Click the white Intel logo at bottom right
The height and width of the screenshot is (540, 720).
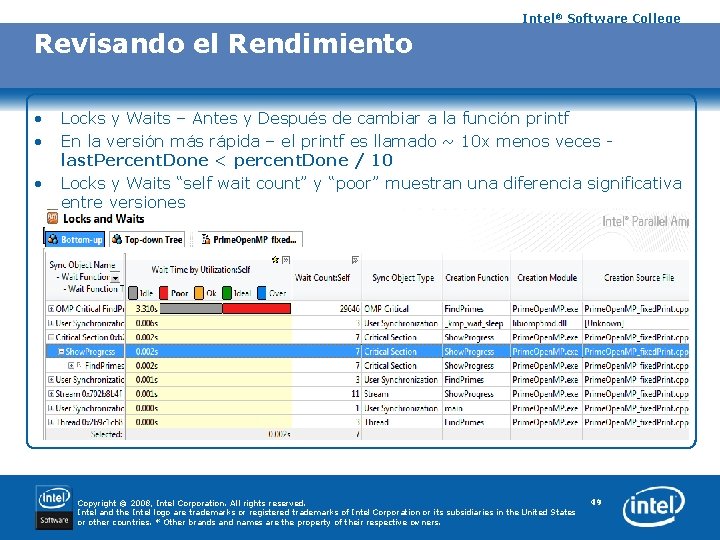coord(653,506)
